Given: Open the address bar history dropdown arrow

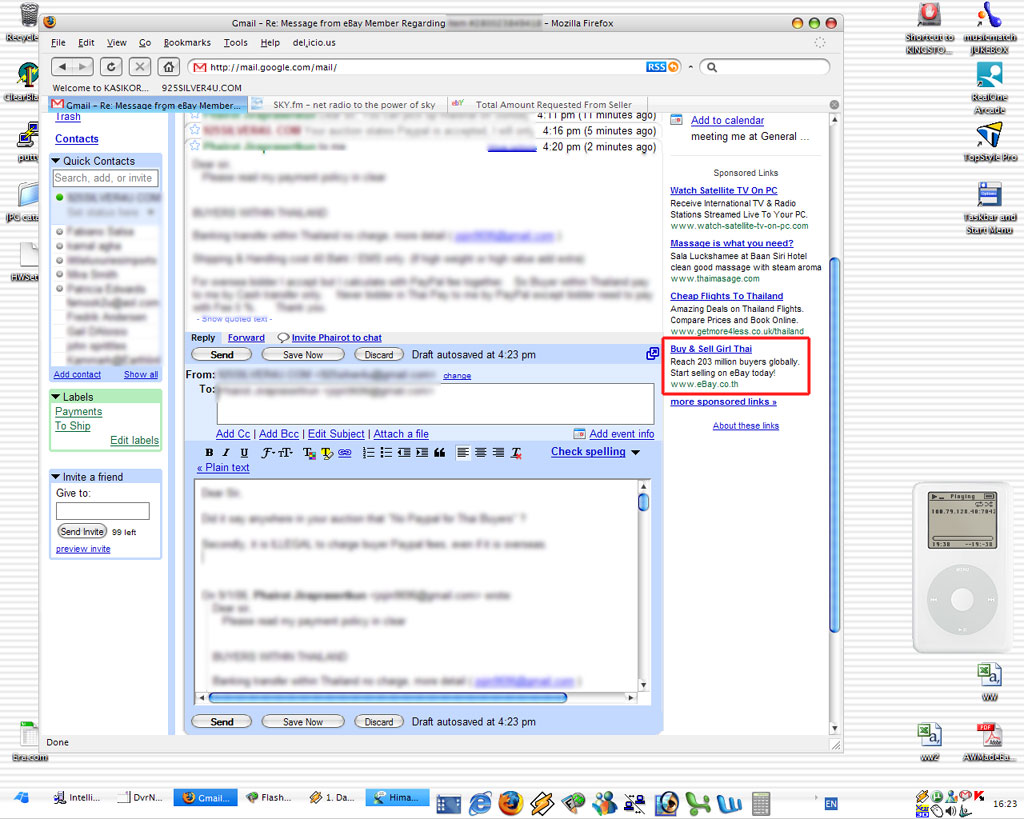Looking at the screenshot, I should point(690,67).
